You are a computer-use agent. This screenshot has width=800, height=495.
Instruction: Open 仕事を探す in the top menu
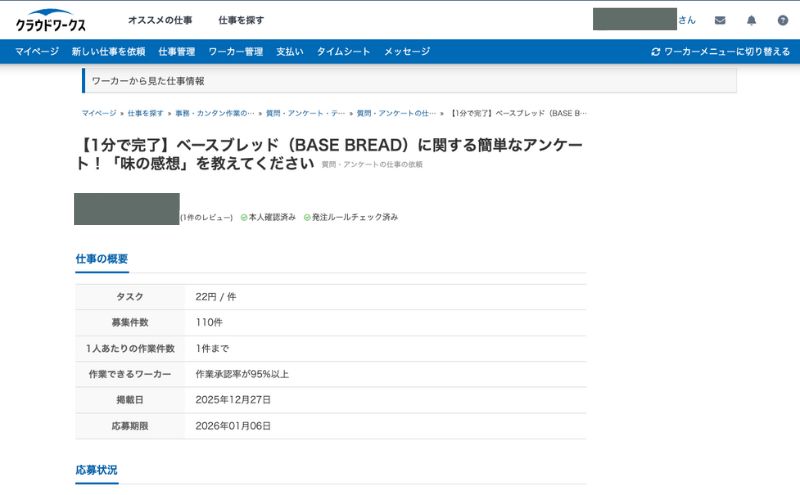pos(241,20)
